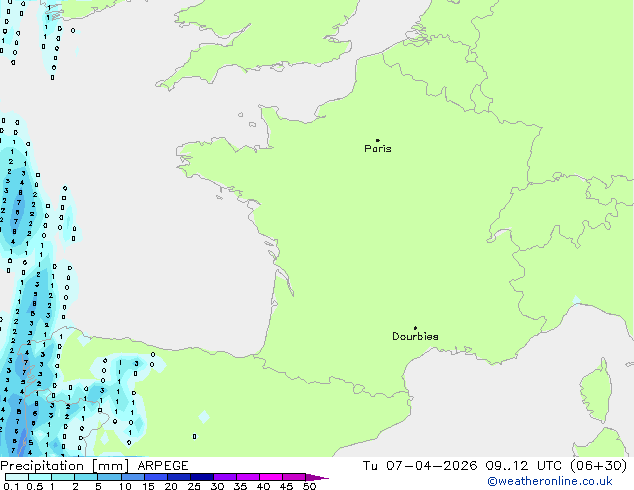Click the legend value '50'
The height and width of the screenshot is (490, 634).
coord(309,486)
